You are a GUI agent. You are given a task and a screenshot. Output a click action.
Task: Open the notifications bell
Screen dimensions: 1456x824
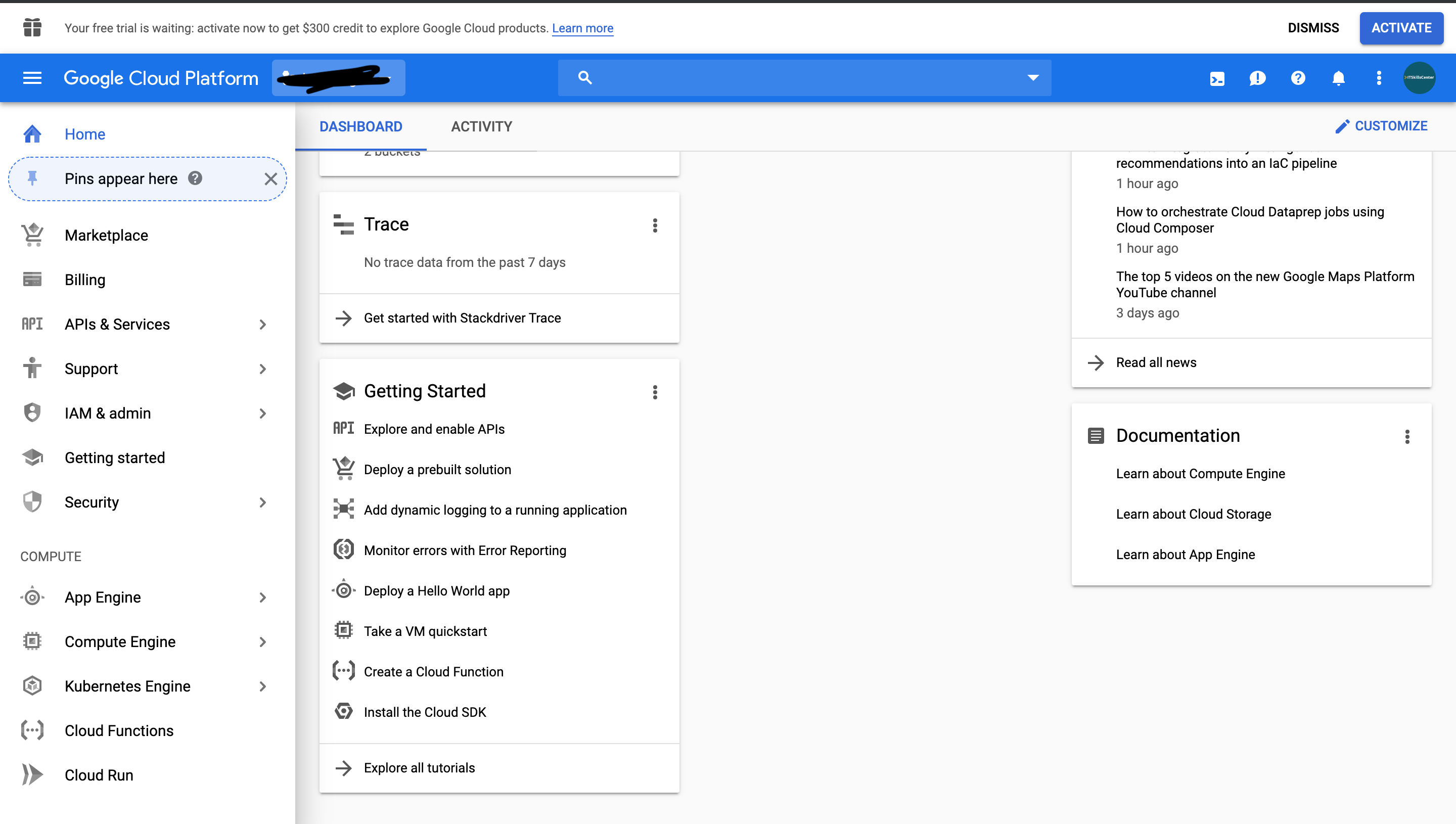click(x=1338, y=78)
